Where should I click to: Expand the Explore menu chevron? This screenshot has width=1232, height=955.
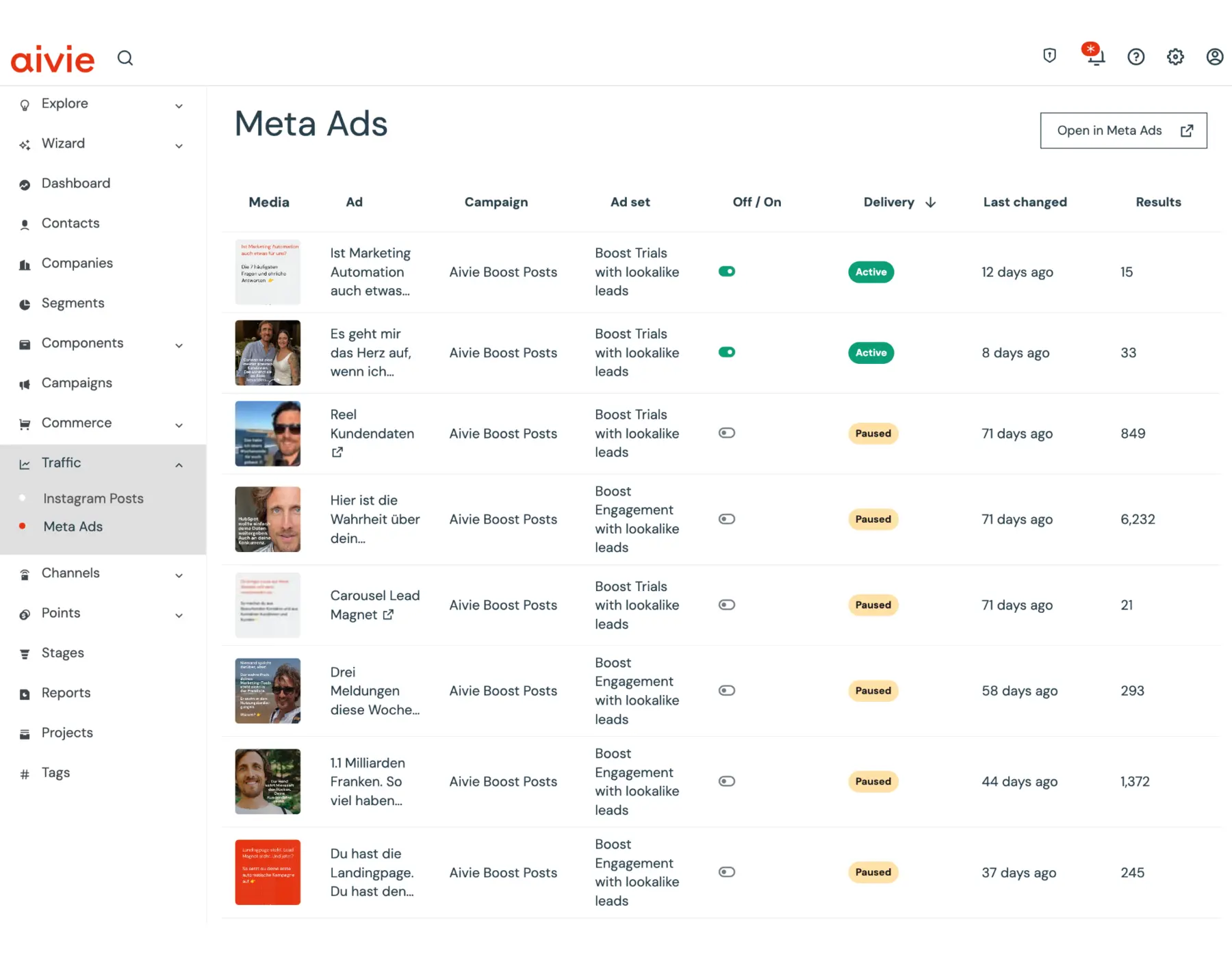[179, 106]
